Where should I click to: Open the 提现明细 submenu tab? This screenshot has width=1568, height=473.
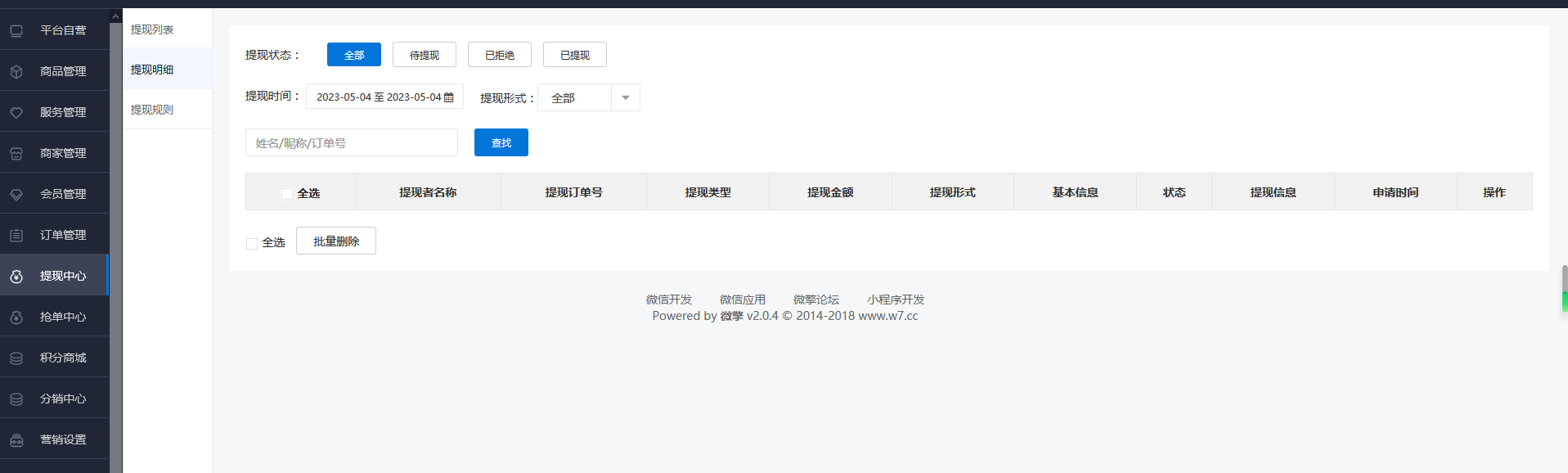point(167,69)
